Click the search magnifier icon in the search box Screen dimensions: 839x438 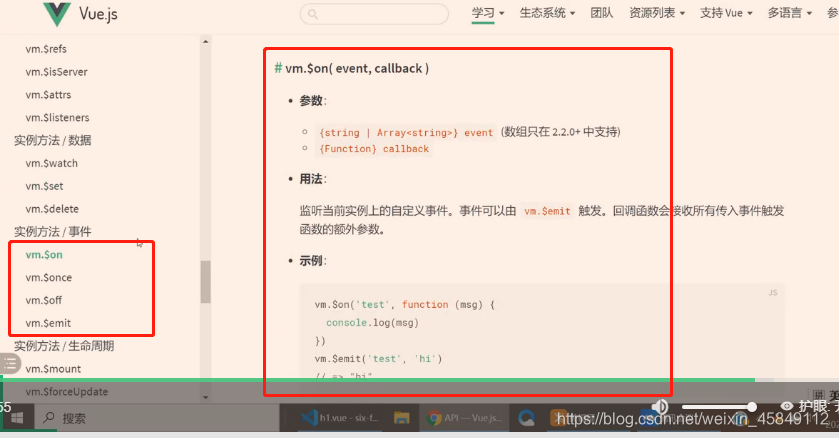pos(313,14)
